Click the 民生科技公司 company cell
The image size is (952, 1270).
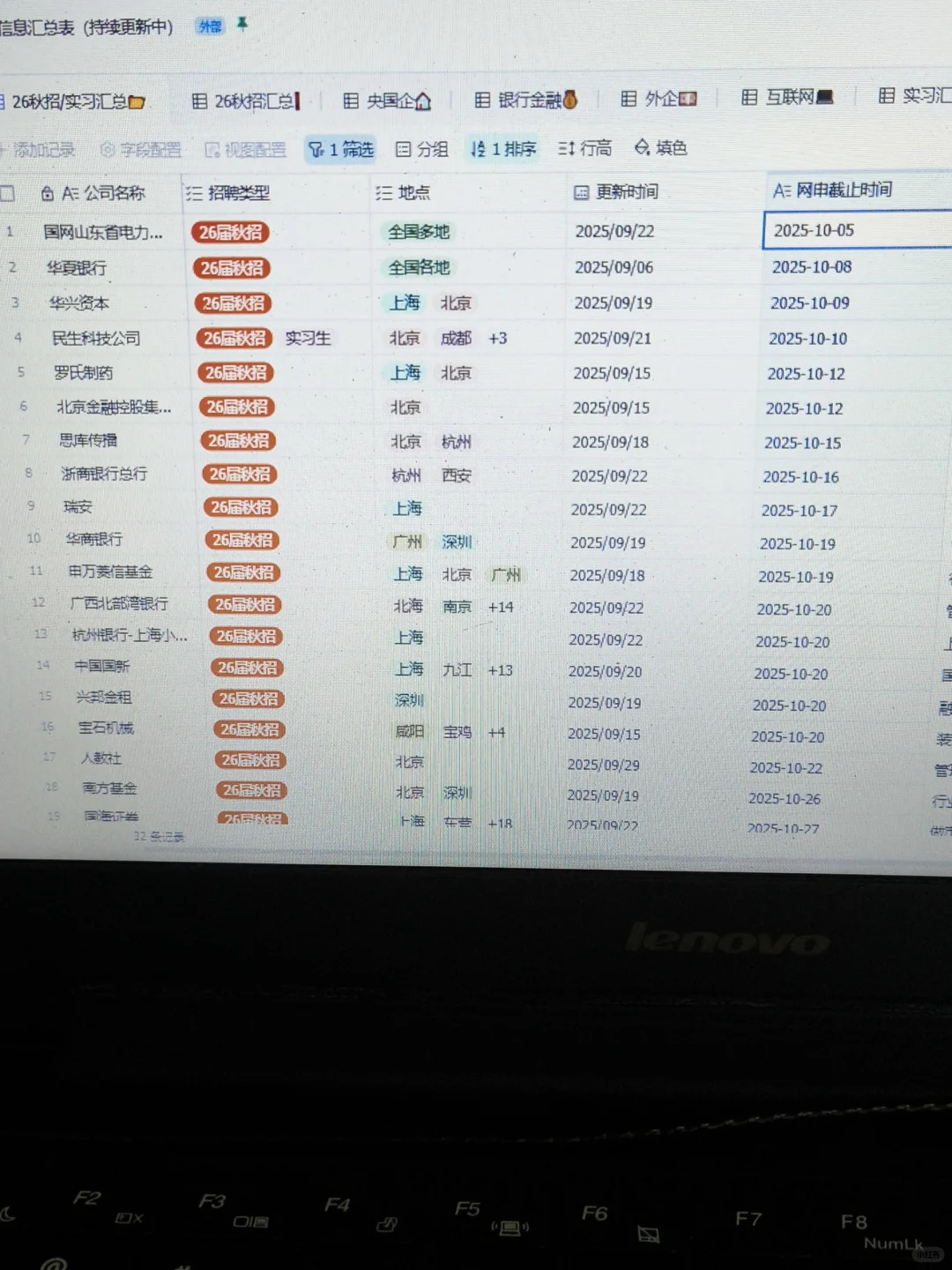click(96, 339)
